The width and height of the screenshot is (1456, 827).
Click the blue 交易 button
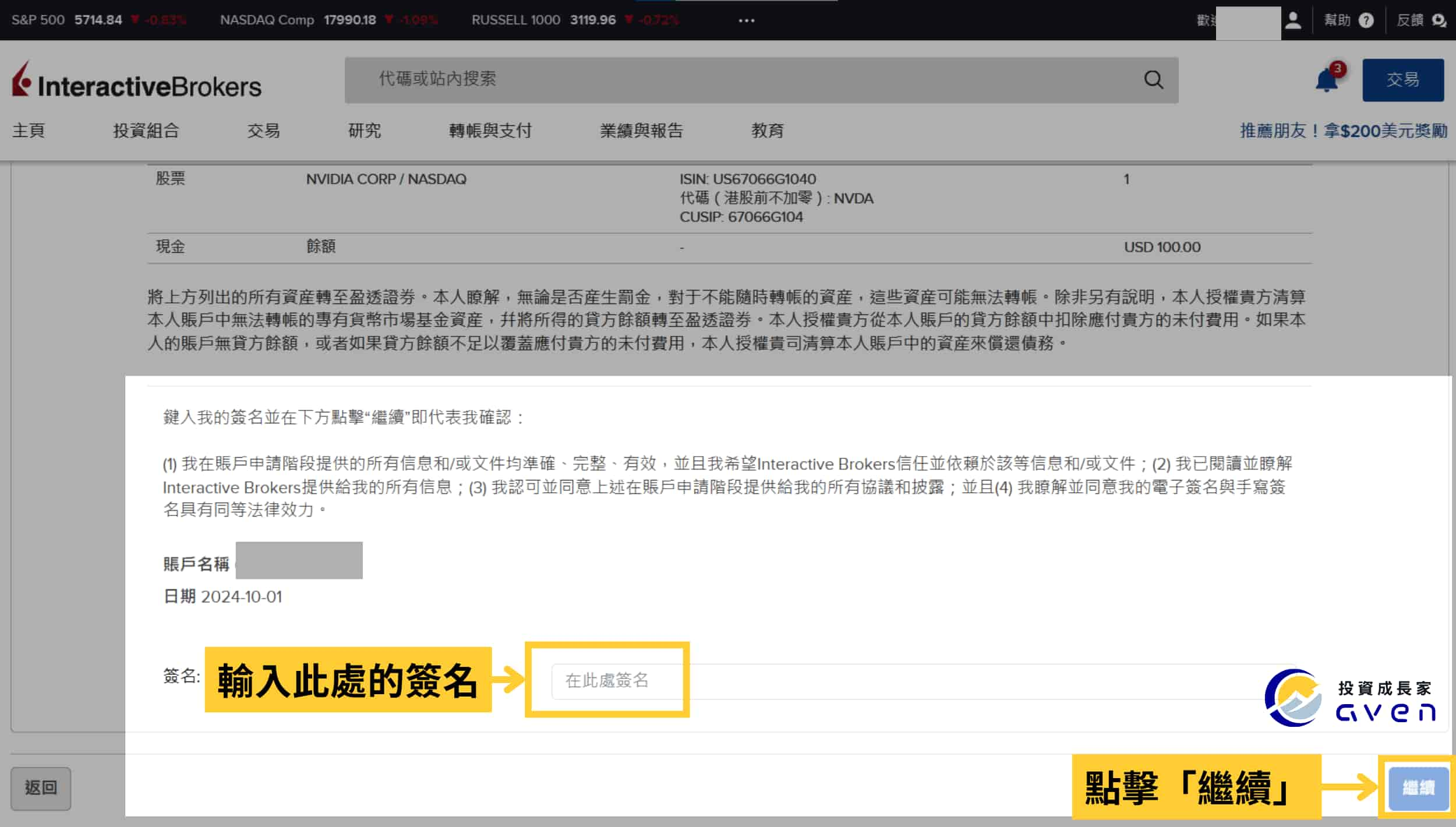pos(1402,80)
